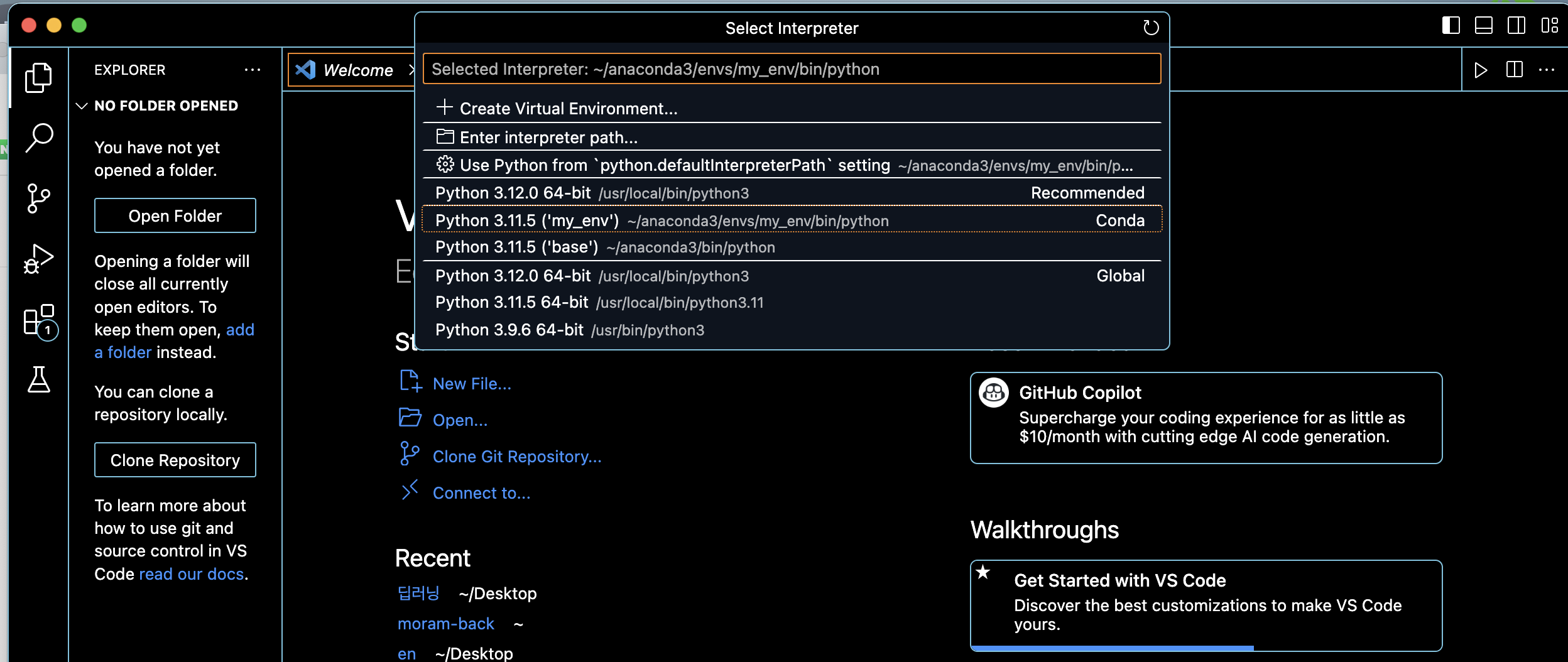This screenshot has width=1568, height=662.
Task: Open the Extensions view with badge
Action: (40, 321)
